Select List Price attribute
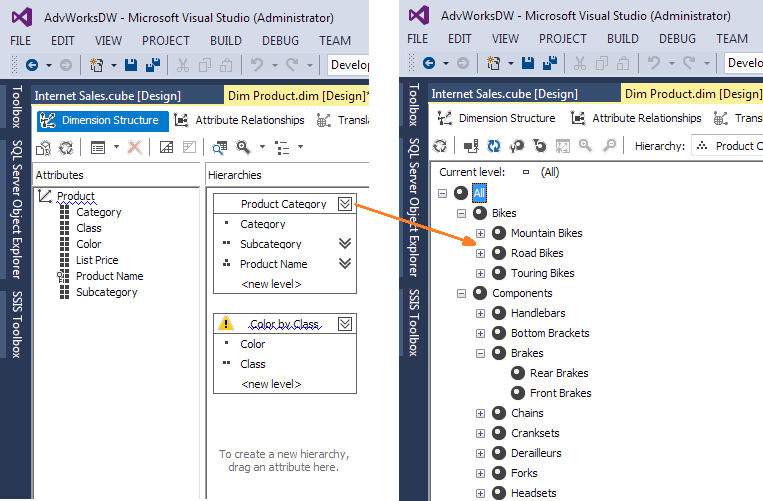Image resolution: width=763 pixels, height=501 pixels. pos(97,260)
